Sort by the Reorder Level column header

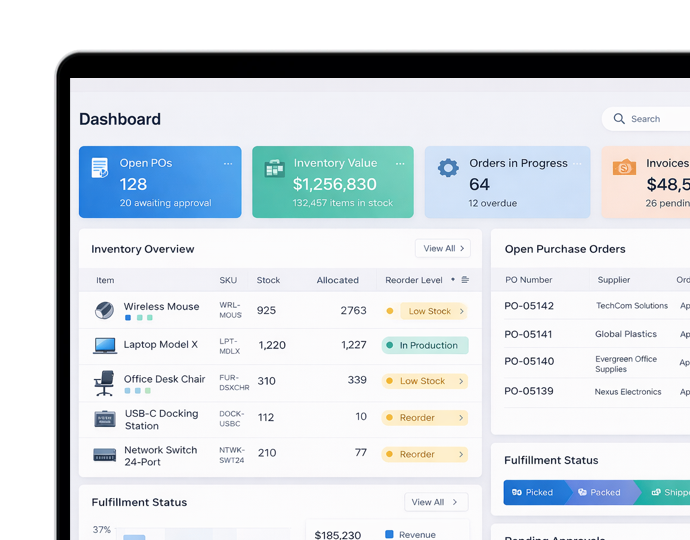click(414, 280)
